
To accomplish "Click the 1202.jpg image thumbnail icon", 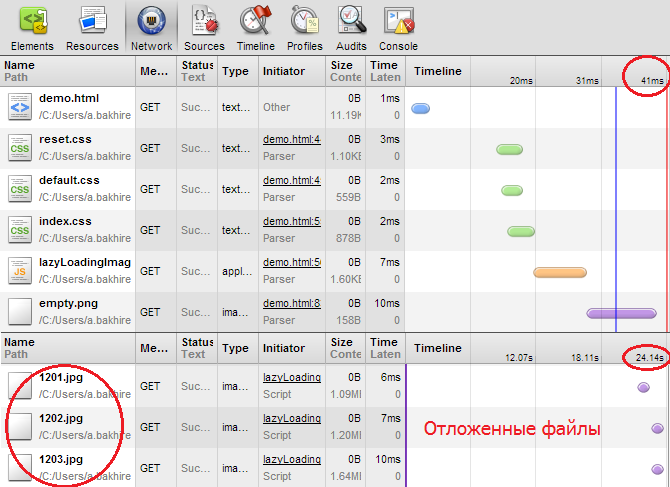I will pos(20,426).
